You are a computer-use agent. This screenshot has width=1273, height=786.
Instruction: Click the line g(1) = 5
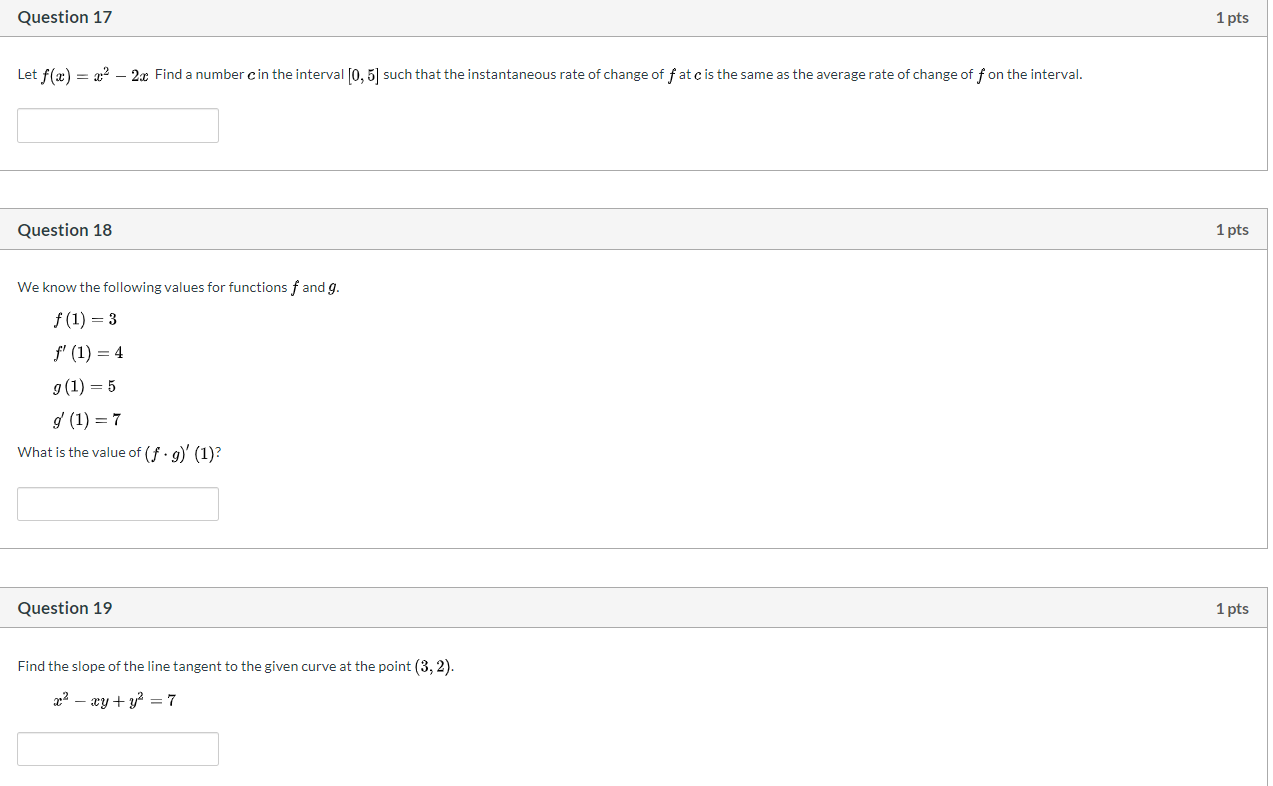pos(85,386)
